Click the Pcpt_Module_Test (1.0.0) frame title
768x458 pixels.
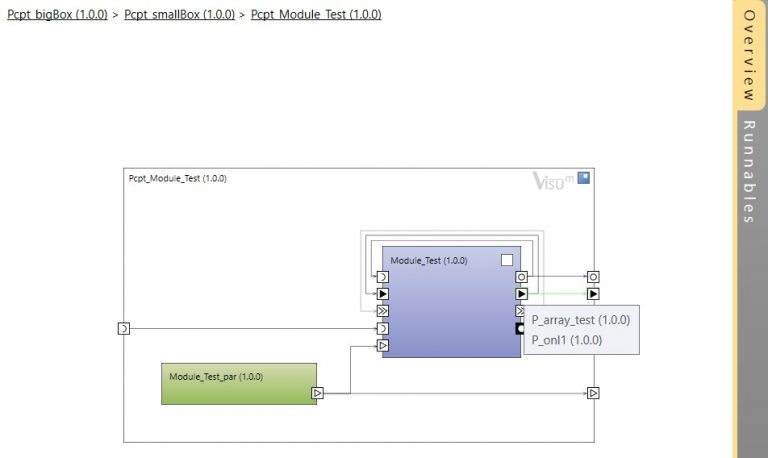click(177, 178)
